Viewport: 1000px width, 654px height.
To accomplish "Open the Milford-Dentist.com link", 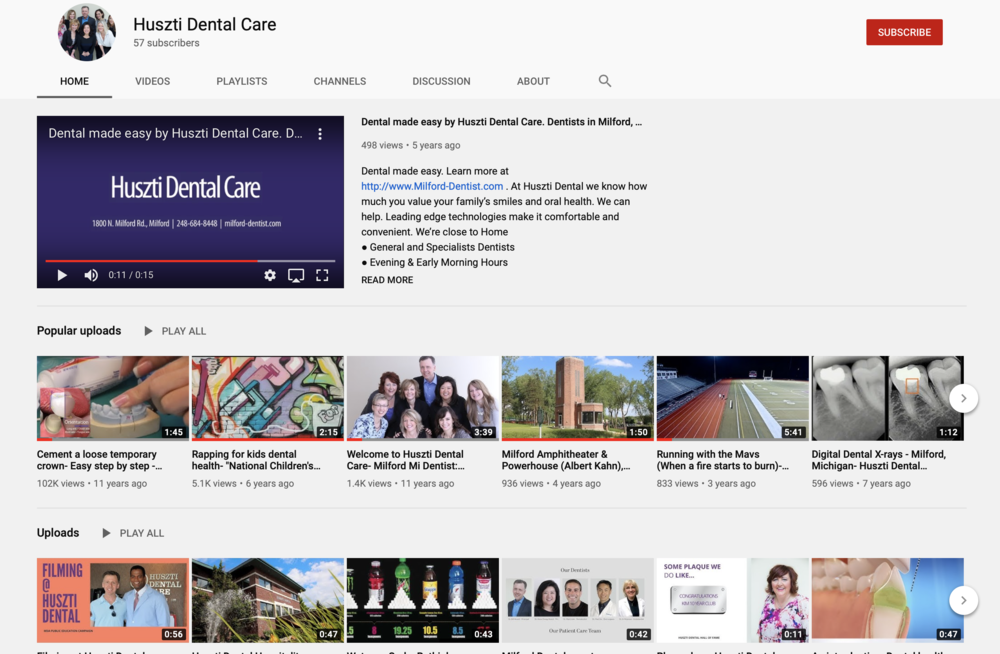I will tap(432, 186).
